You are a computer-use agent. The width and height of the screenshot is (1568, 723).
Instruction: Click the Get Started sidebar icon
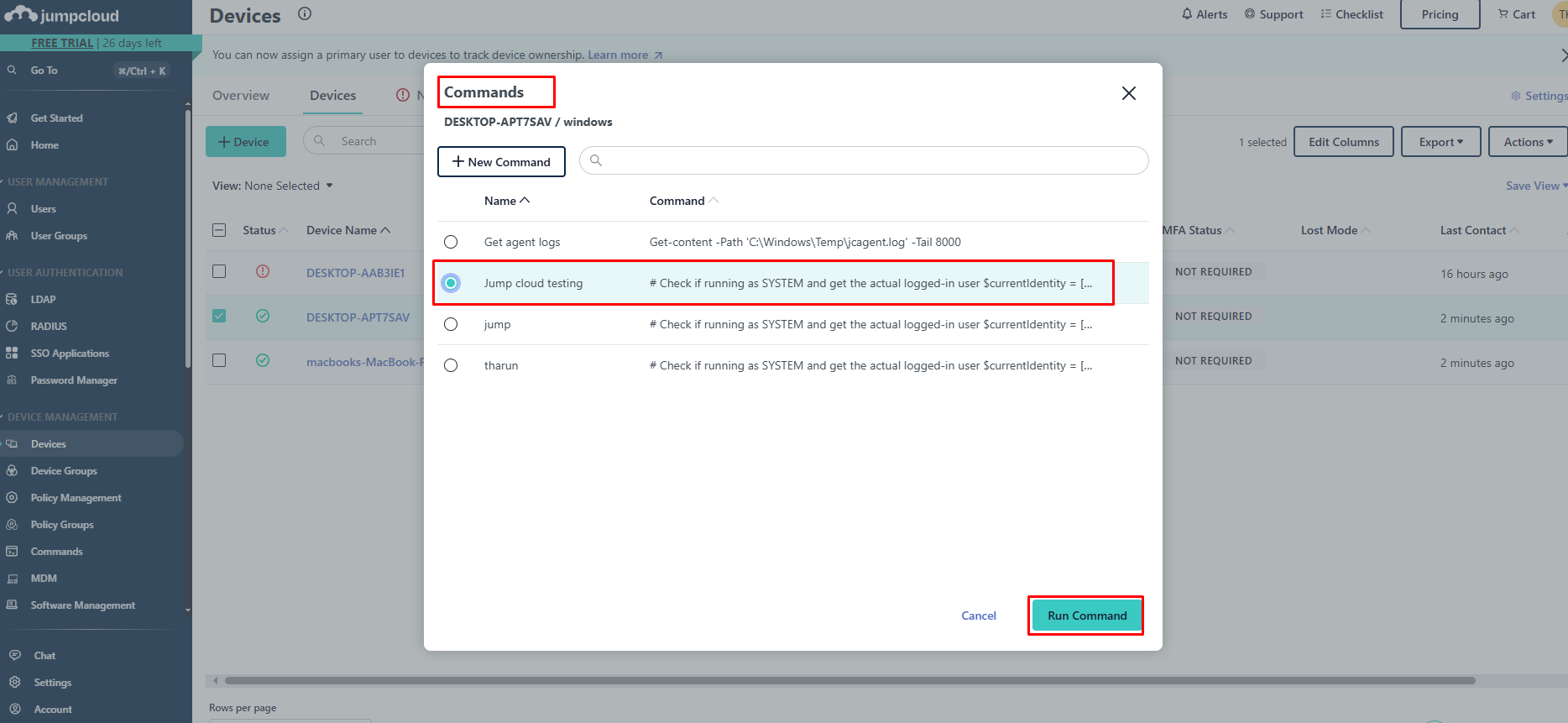tap(12, 118)
